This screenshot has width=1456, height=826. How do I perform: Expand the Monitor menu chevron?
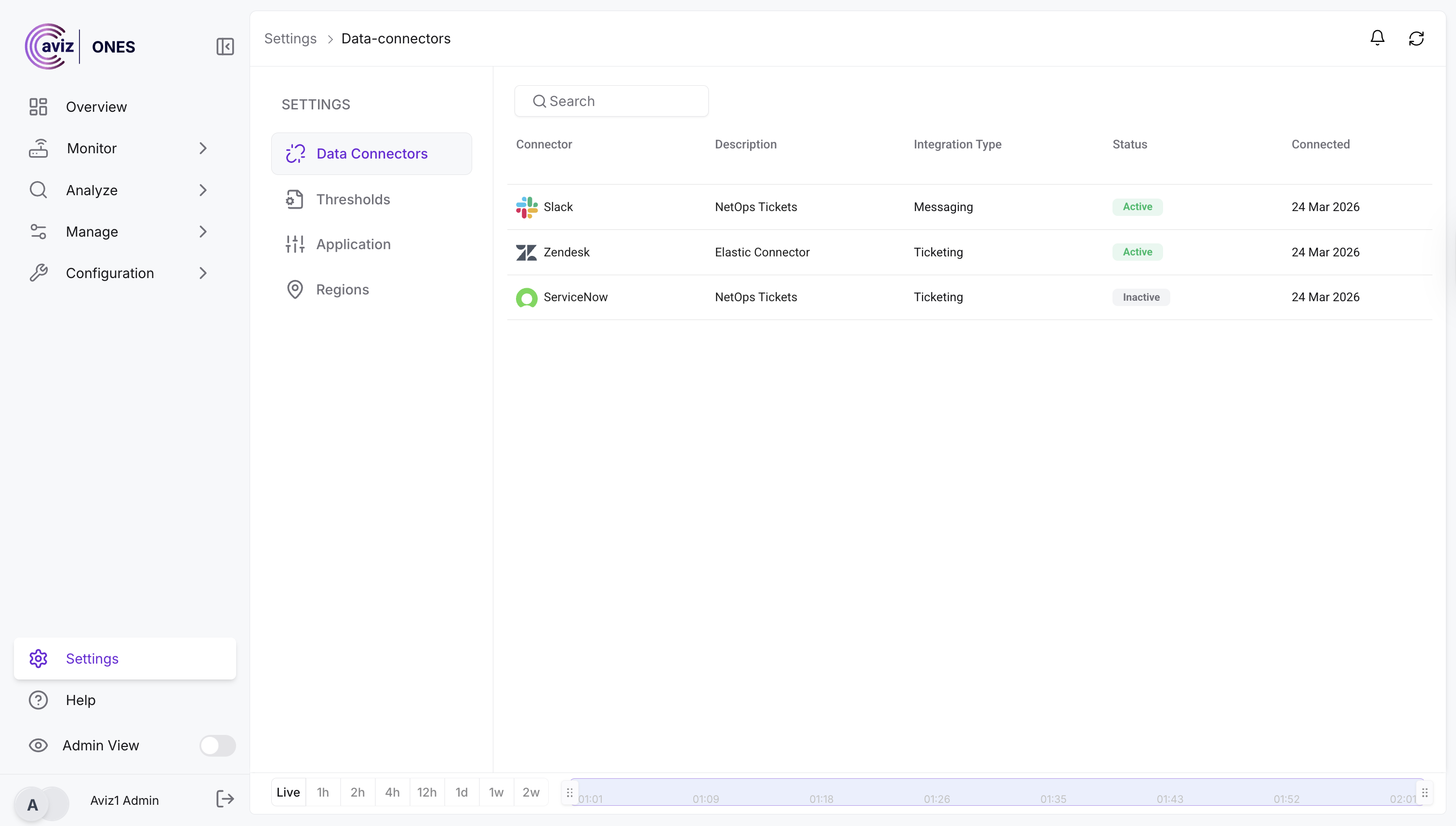pos(203,148)
